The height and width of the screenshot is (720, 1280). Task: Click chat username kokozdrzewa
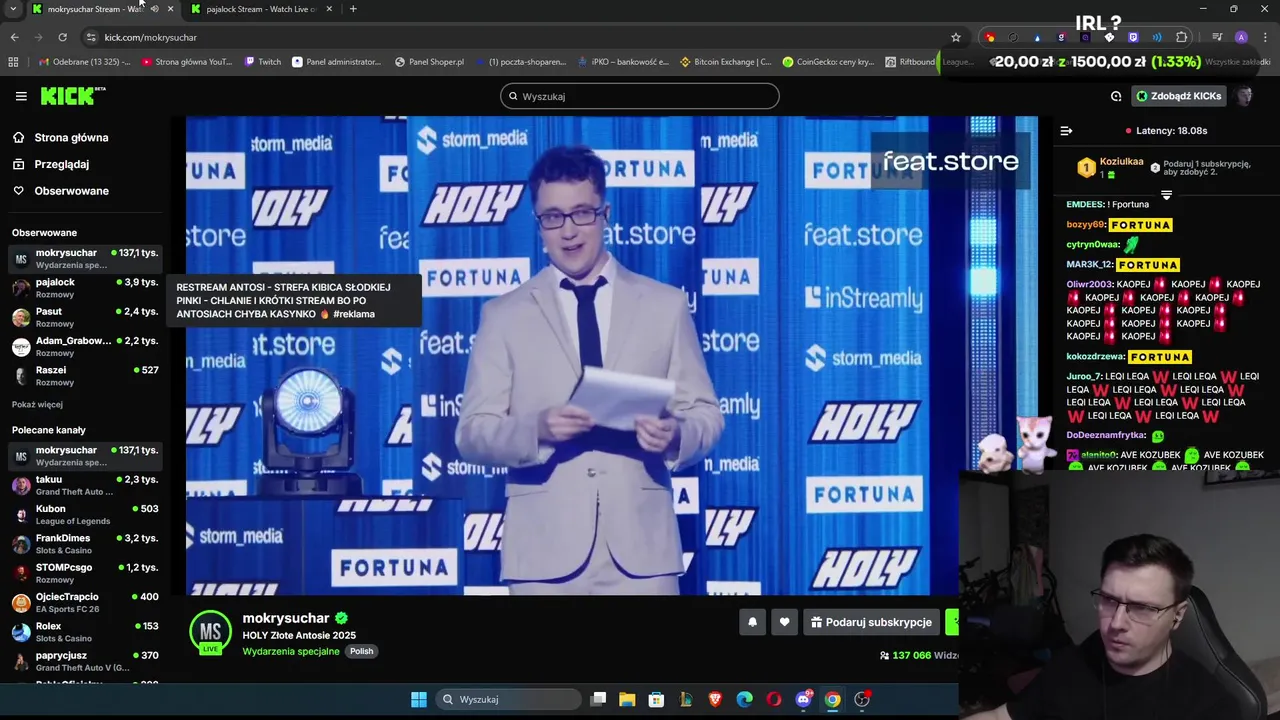pyautogui.click(x=1096, y=357)
